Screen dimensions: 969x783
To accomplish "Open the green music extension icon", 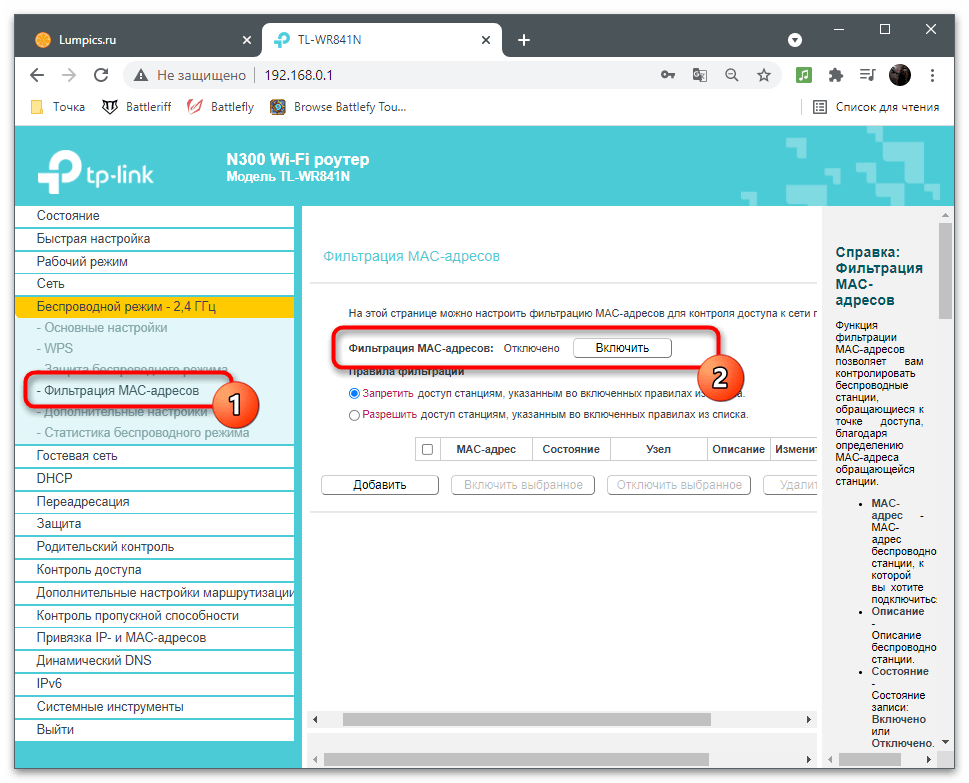I will [803, 75].
